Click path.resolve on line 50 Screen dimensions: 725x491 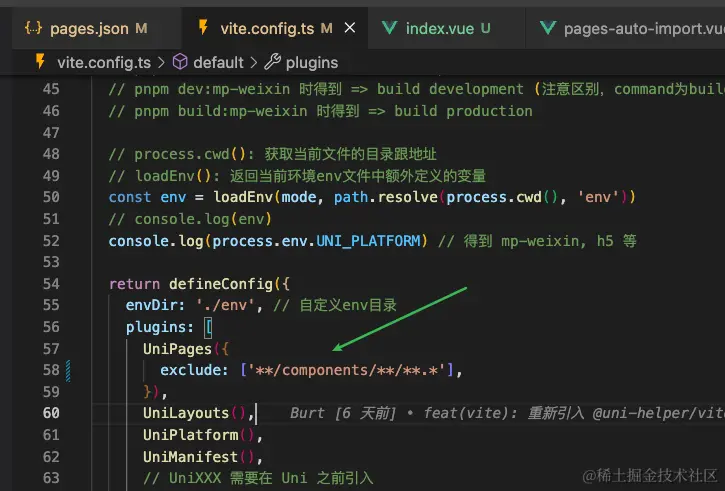[x=386, y=197]
